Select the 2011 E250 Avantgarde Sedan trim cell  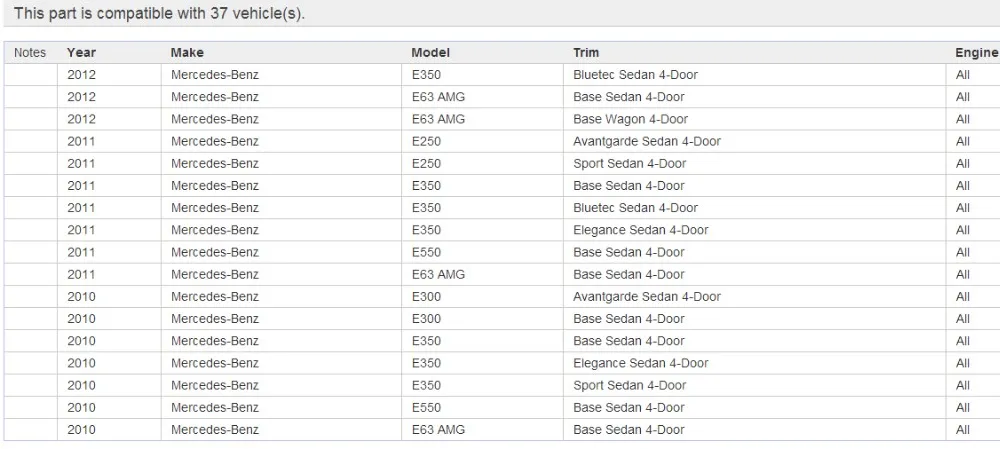click(x=646, y=141)
